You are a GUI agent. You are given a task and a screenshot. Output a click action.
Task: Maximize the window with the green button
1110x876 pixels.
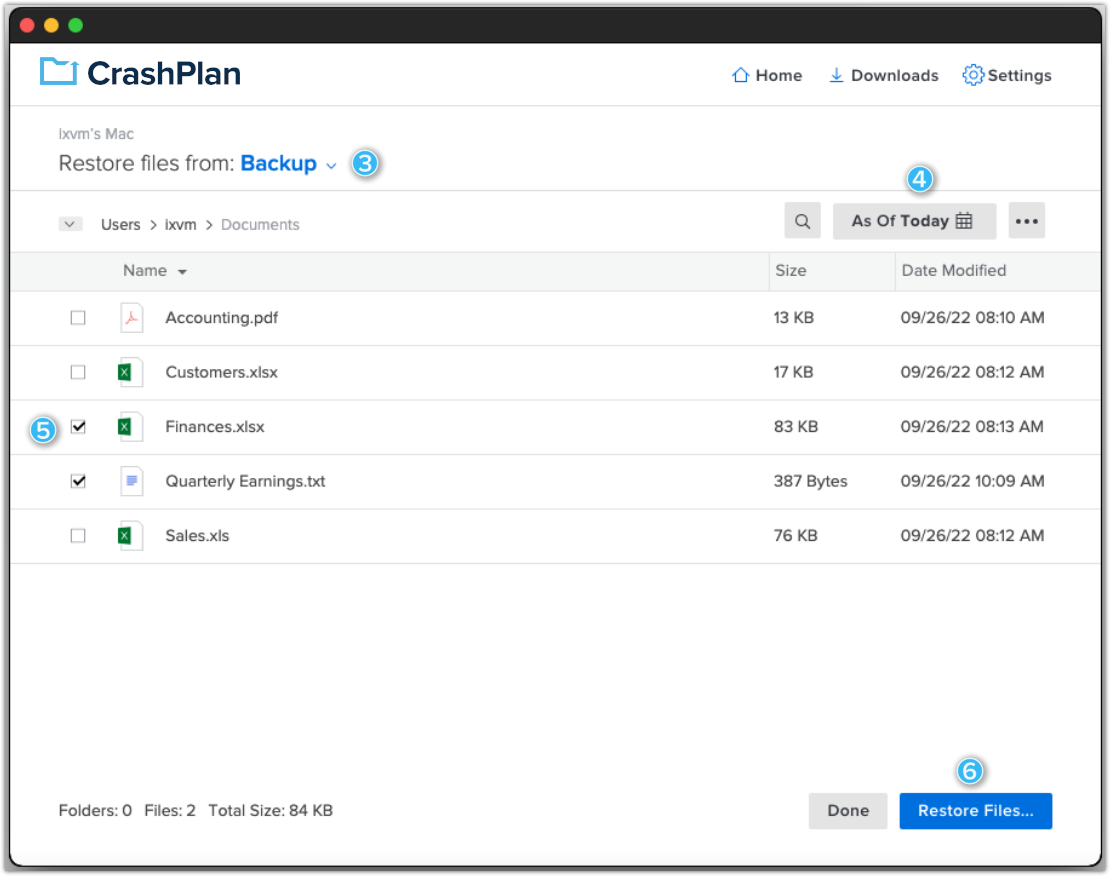tap(76, 26)
